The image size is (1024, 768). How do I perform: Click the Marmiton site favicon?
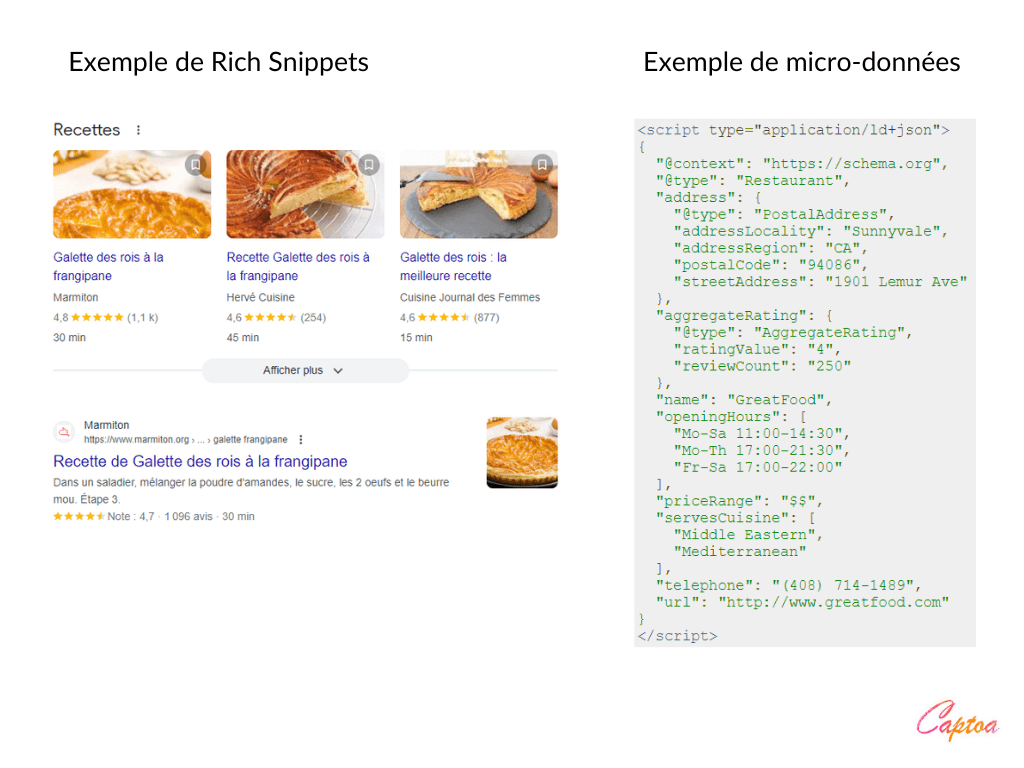[x=65, y=432]
